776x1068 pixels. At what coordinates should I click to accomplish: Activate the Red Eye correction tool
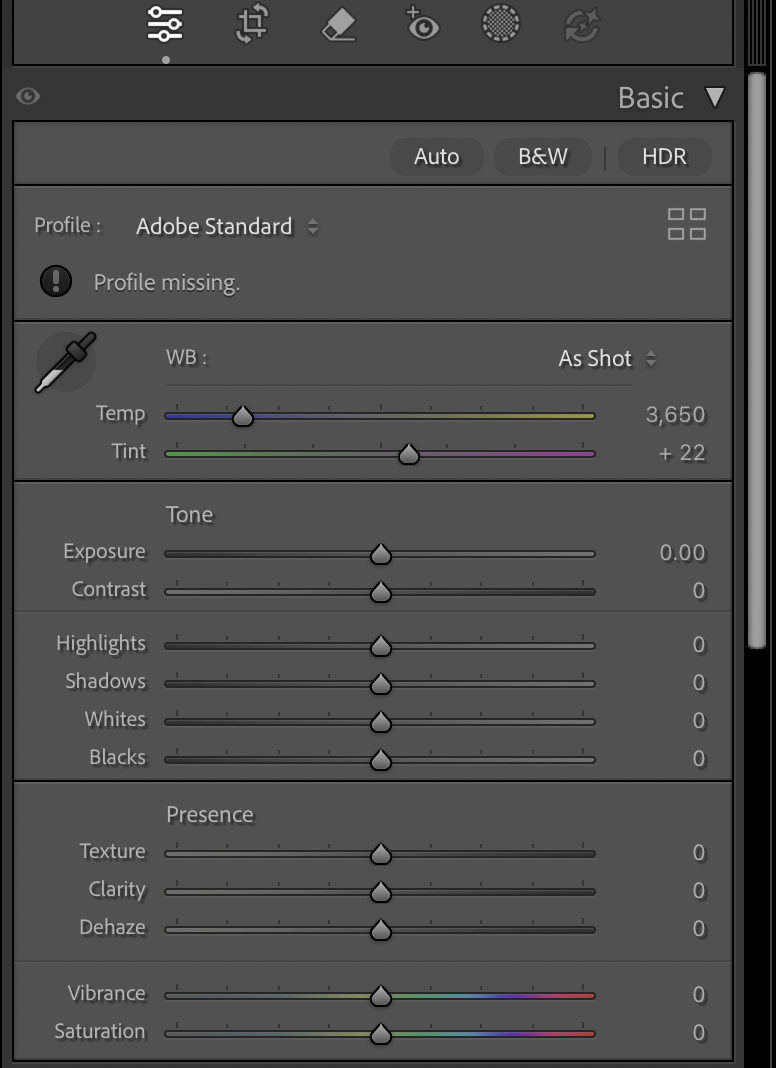tap(422, 24)
